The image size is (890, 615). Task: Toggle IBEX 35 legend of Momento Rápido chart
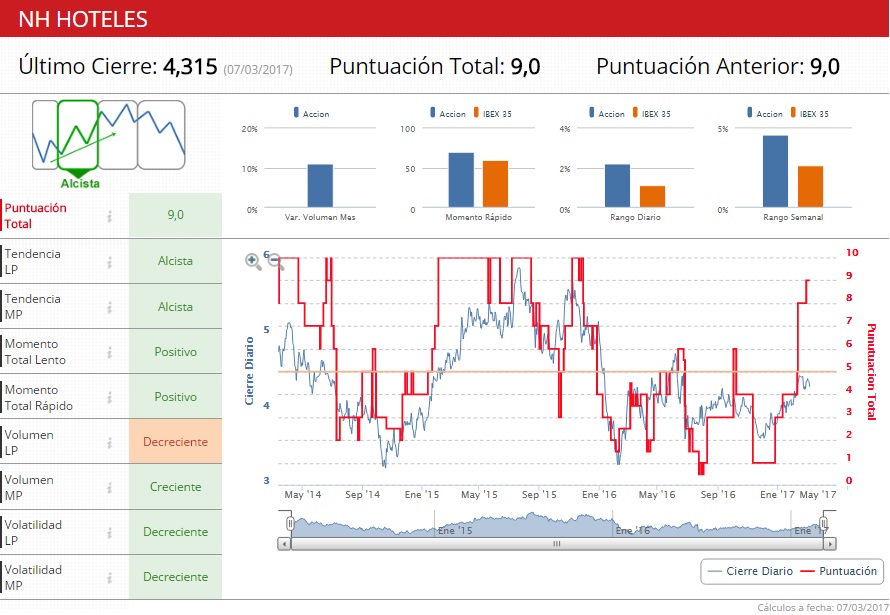(x=492, y=113)
